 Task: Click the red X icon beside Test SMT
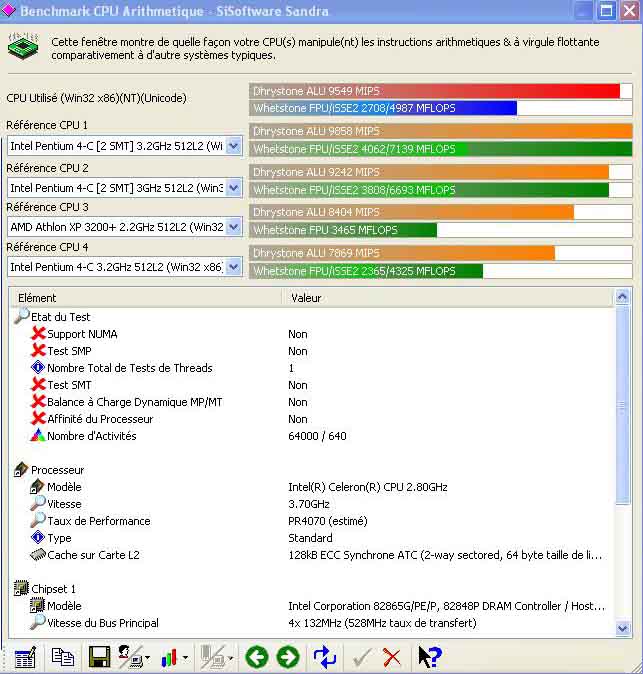(38, 384)
